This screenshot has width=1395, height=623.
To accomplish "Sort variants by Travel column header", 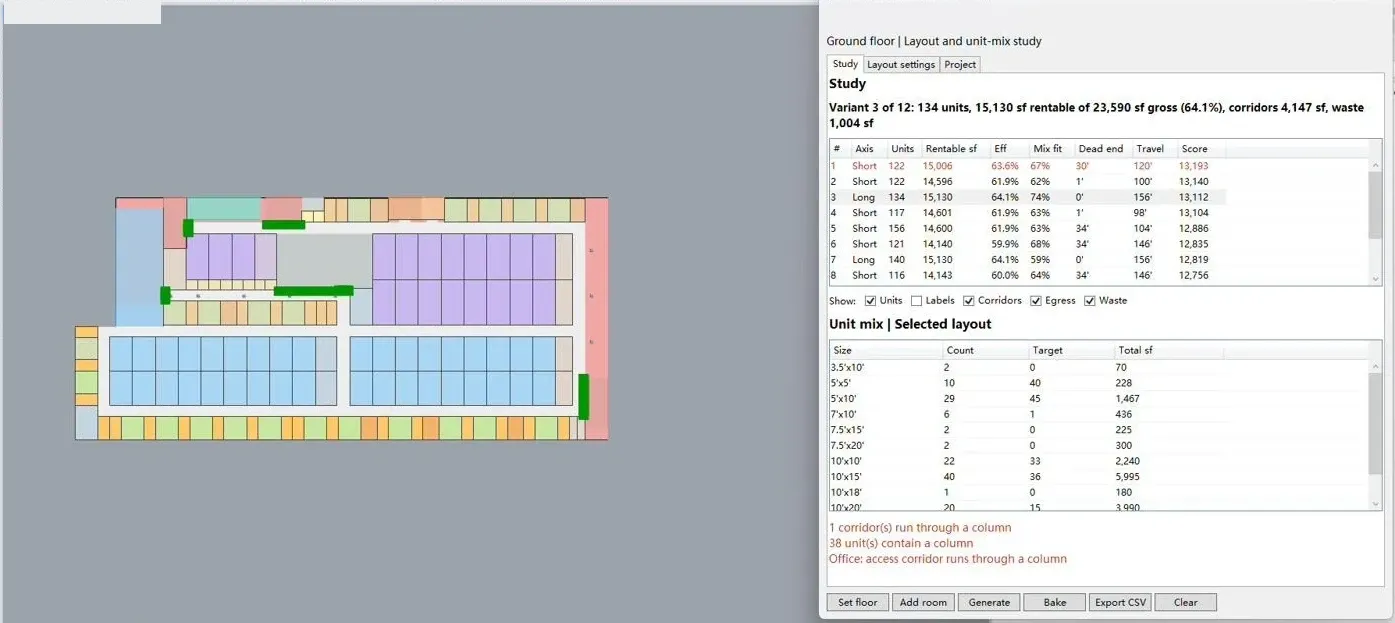I will click(x=1154, y=149).
